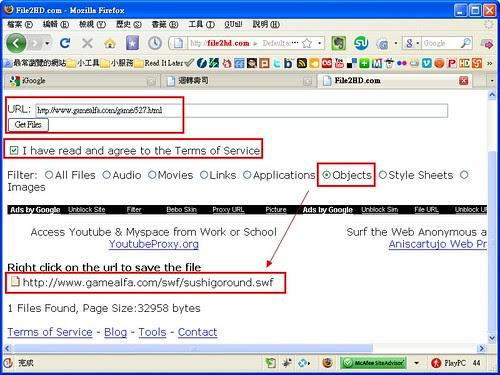Show more bookmarks via the chevron
Viewport: 500px width, 375px height.
coord(489,63)
